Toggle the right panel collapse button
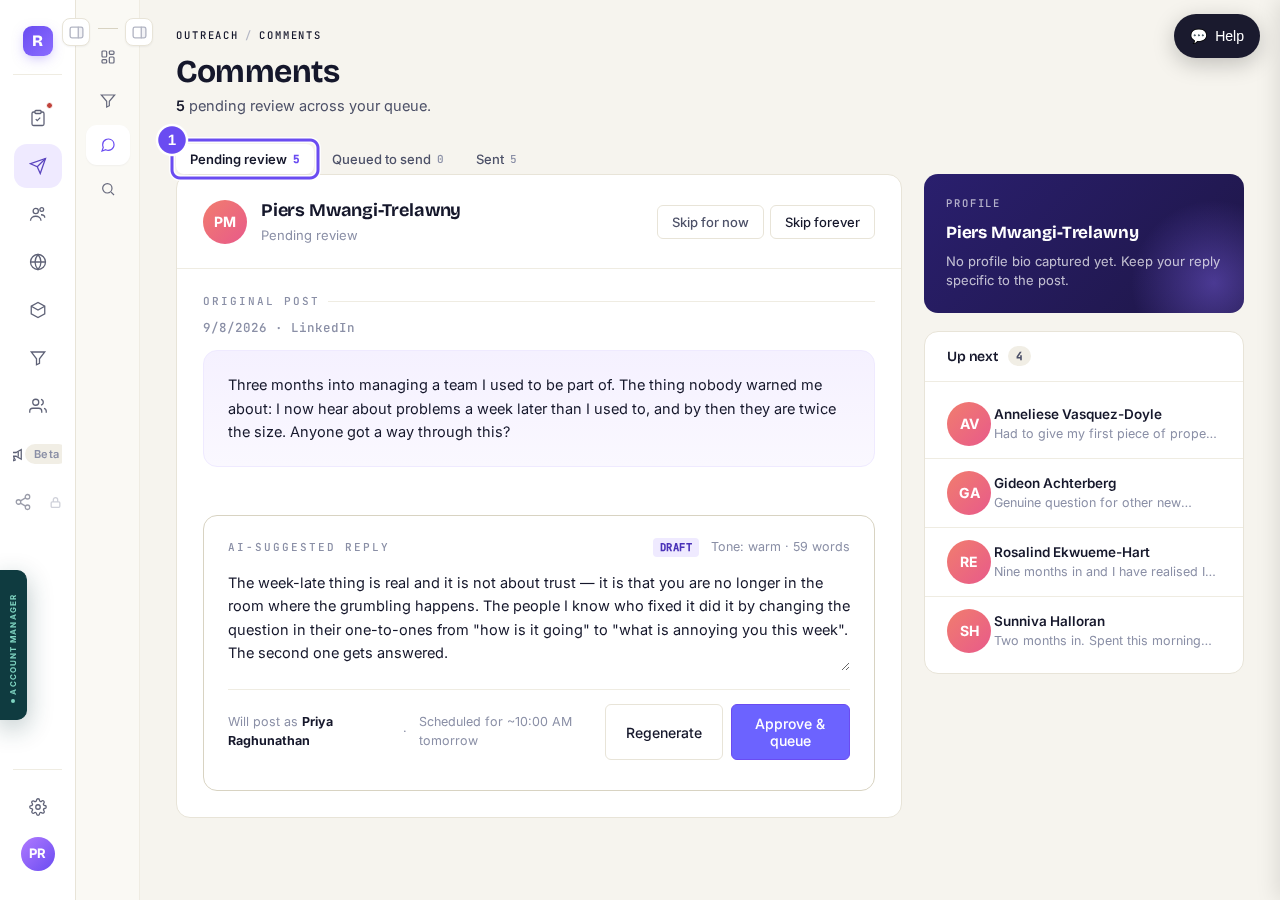This screenshot has height=900, width=1280. point(139,32)
